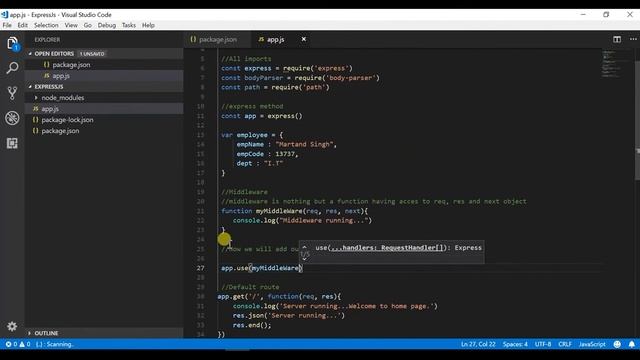640x360 pixels.
Task: Collapse the EXPRESSJS folder section
Action: (30, 87)
